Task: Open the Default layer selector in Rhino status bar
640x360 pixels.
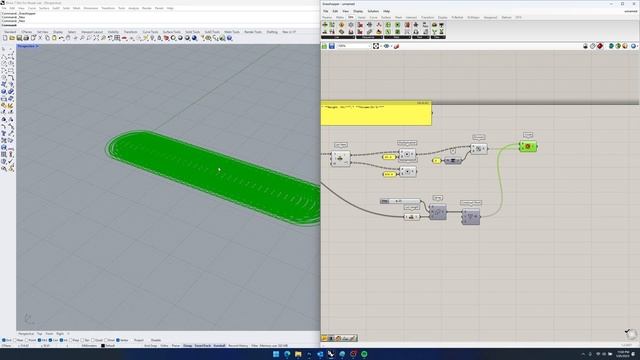Action: [111, 346]
